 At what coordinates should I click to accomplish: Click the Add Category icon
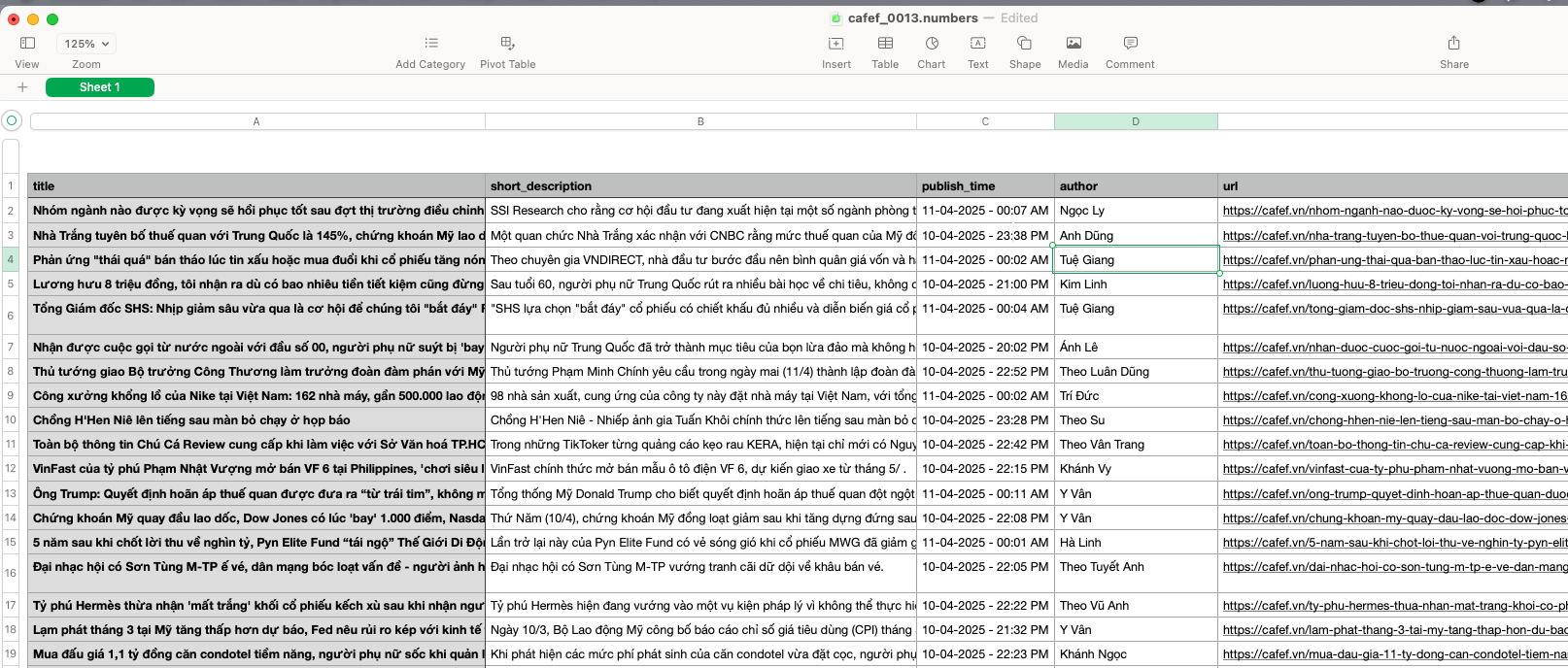click(430, 44)
